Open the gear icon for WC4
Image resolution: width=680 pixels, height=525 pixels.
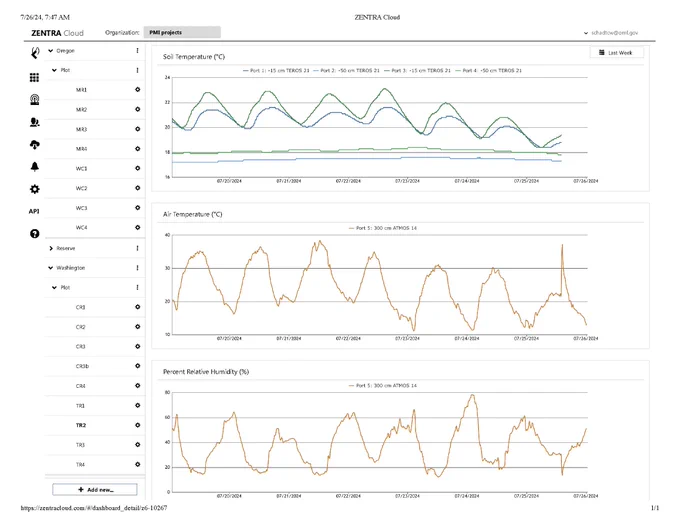coord(137,227)
